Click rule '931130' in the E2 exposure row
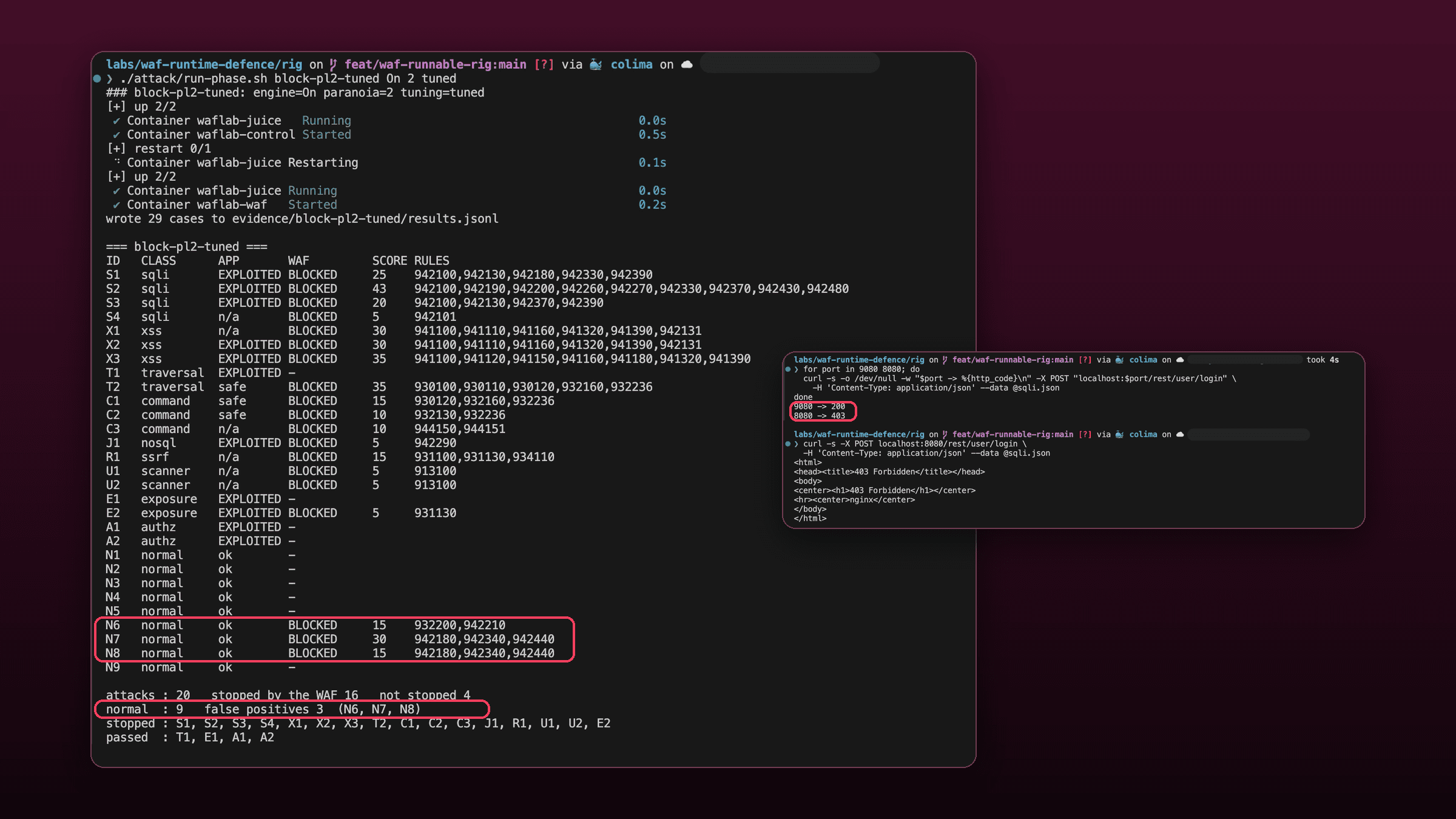 pyautogui.click(x=435, y=513)
